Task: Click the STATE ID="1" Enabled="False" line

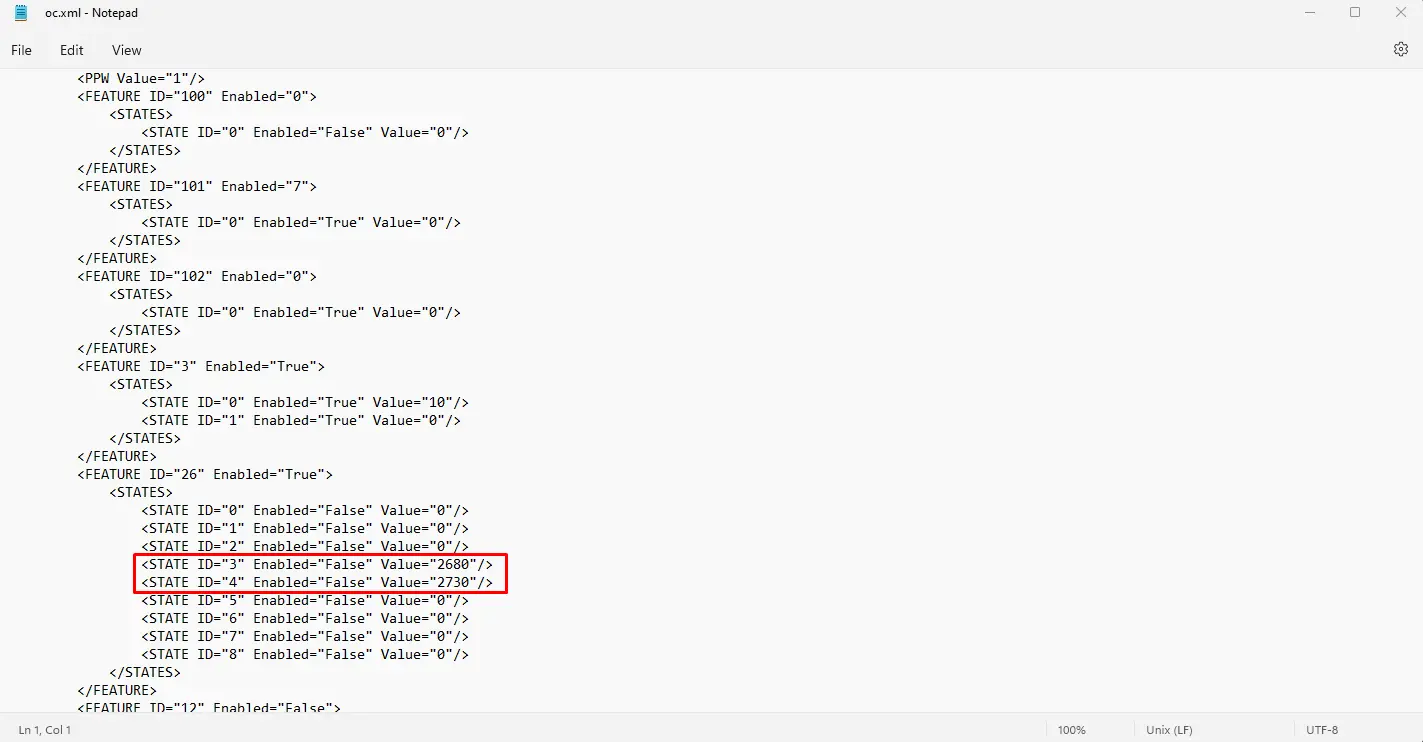Action: [305, 528]
